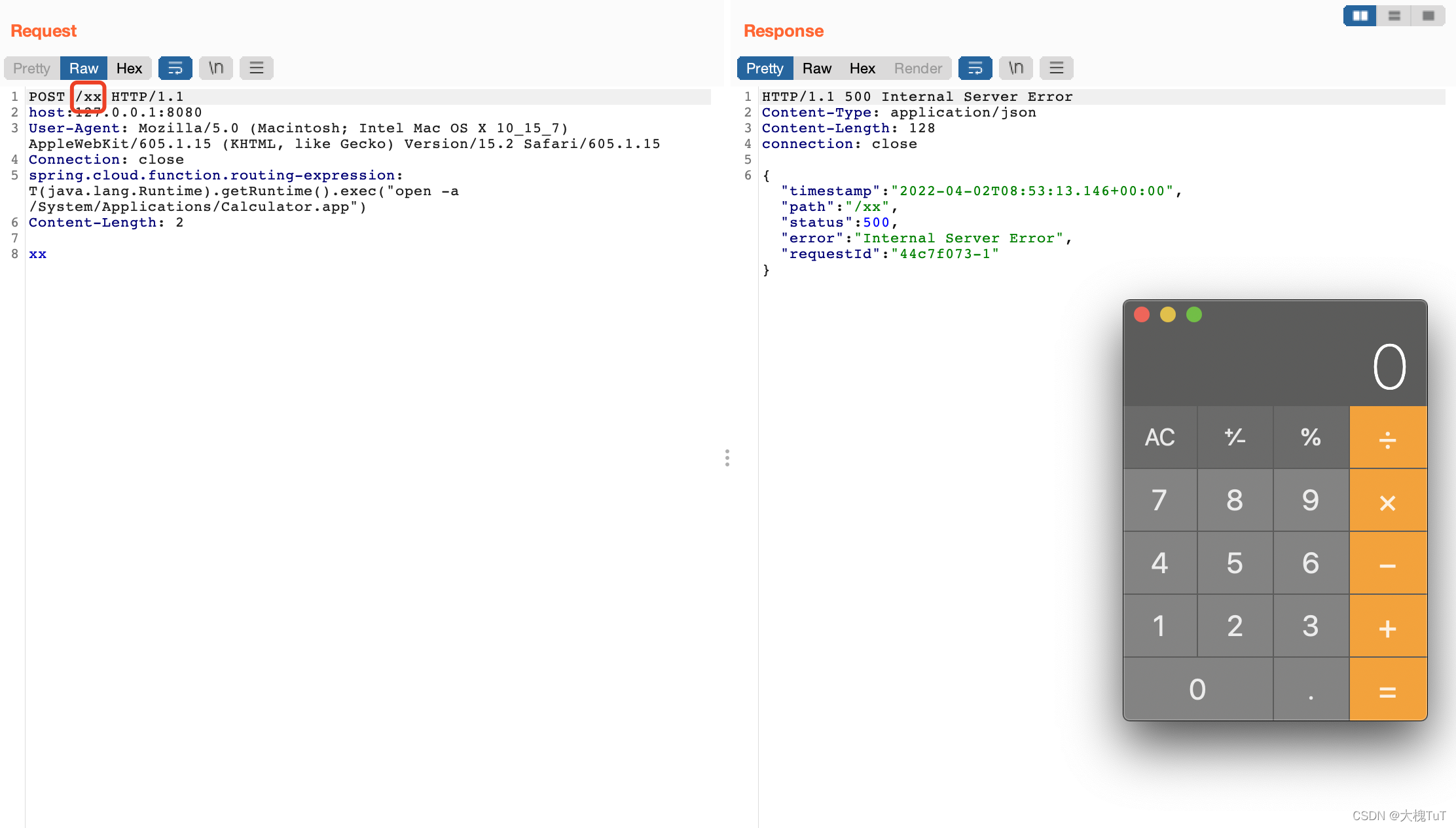This screenshot has height=828, width=1456.
Task: Click the plus button in Calculator
Action: 1388,626
